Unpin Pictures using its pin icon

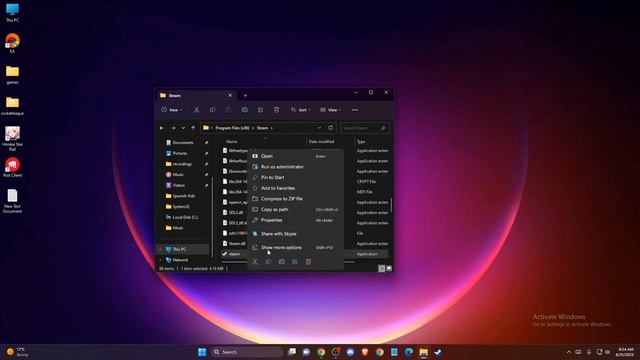[206, 153]
